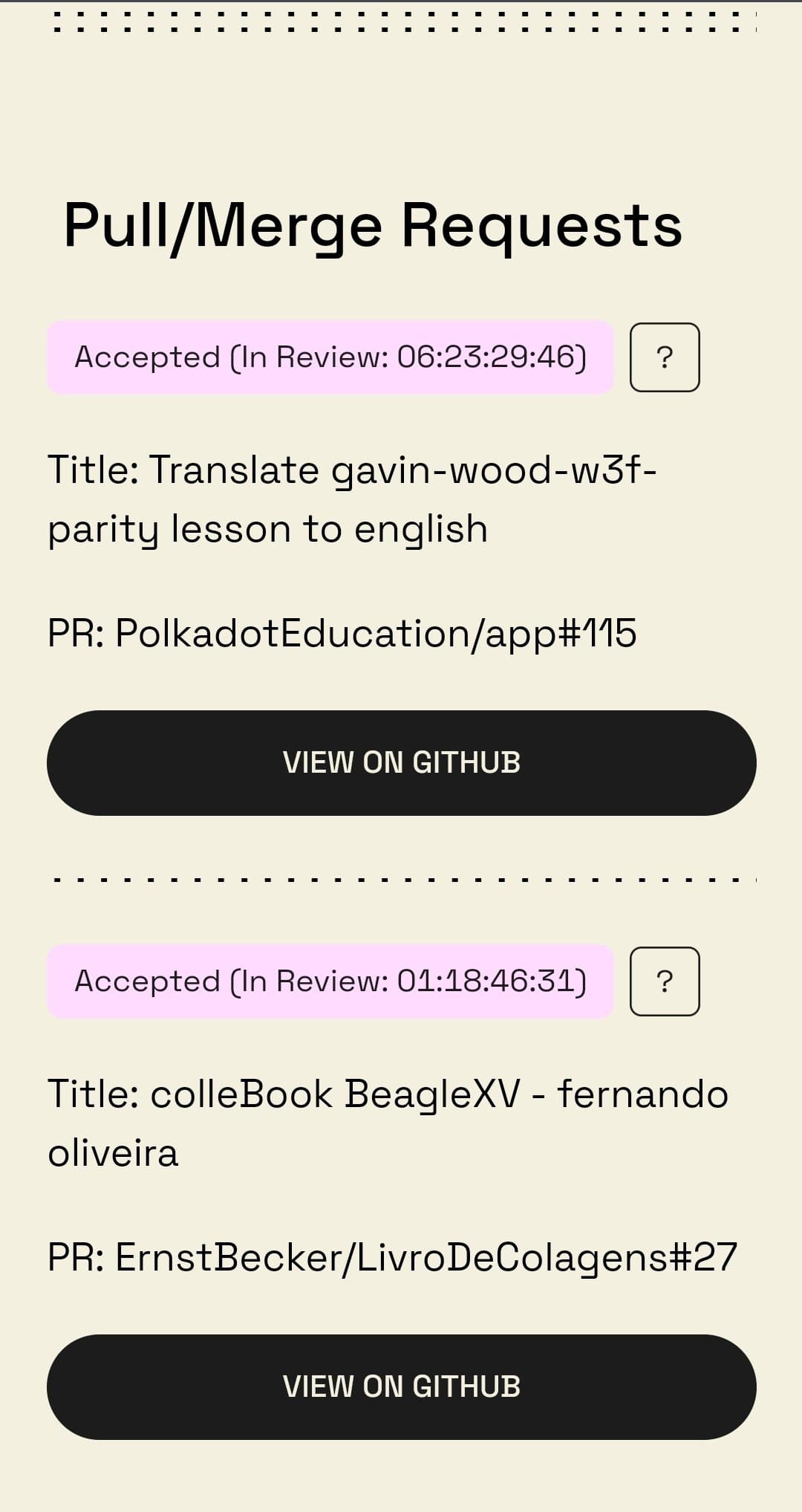Click the word "Requests" in the heading
Screen dimensions: 802x1512
pos(541,226)
